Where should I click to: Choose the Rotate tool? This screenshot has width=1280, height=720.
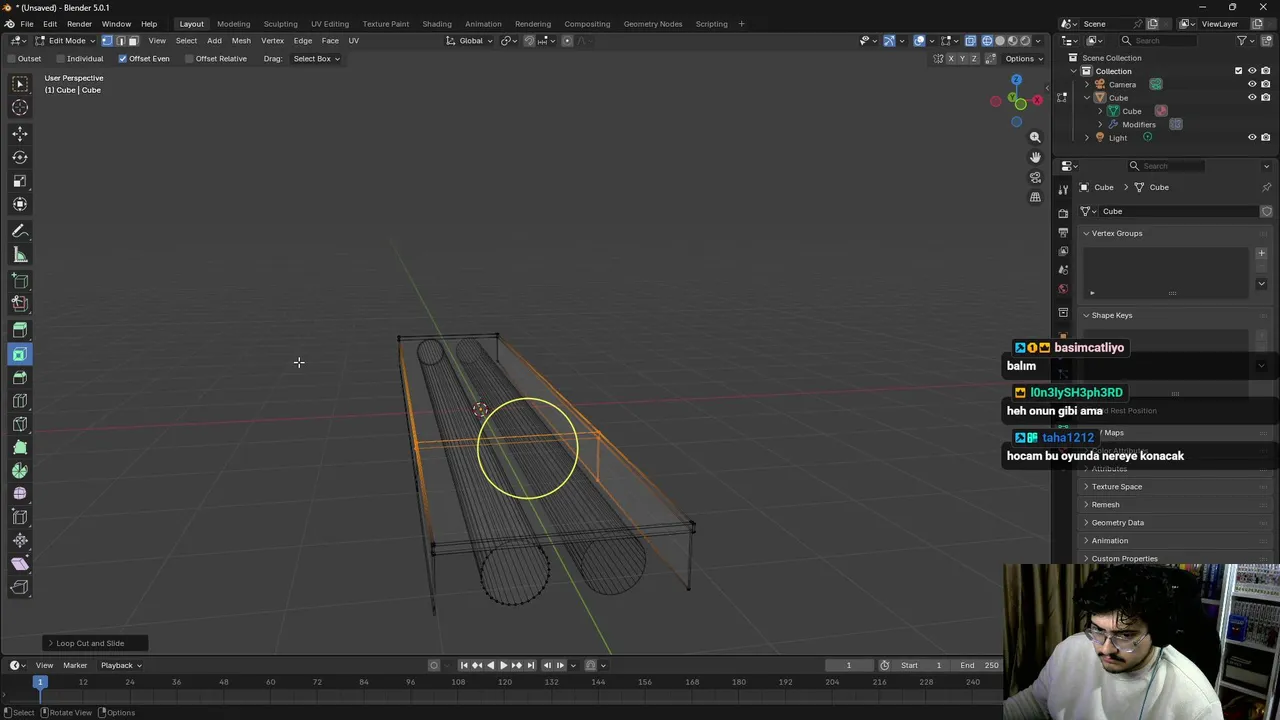coord(20,157)
